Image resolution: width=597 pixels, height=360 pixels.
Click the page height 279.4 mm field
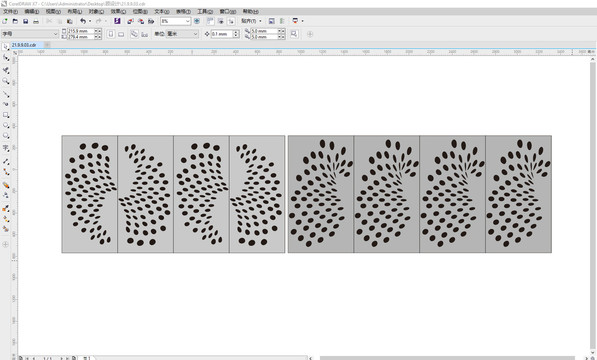coord(80,37)
